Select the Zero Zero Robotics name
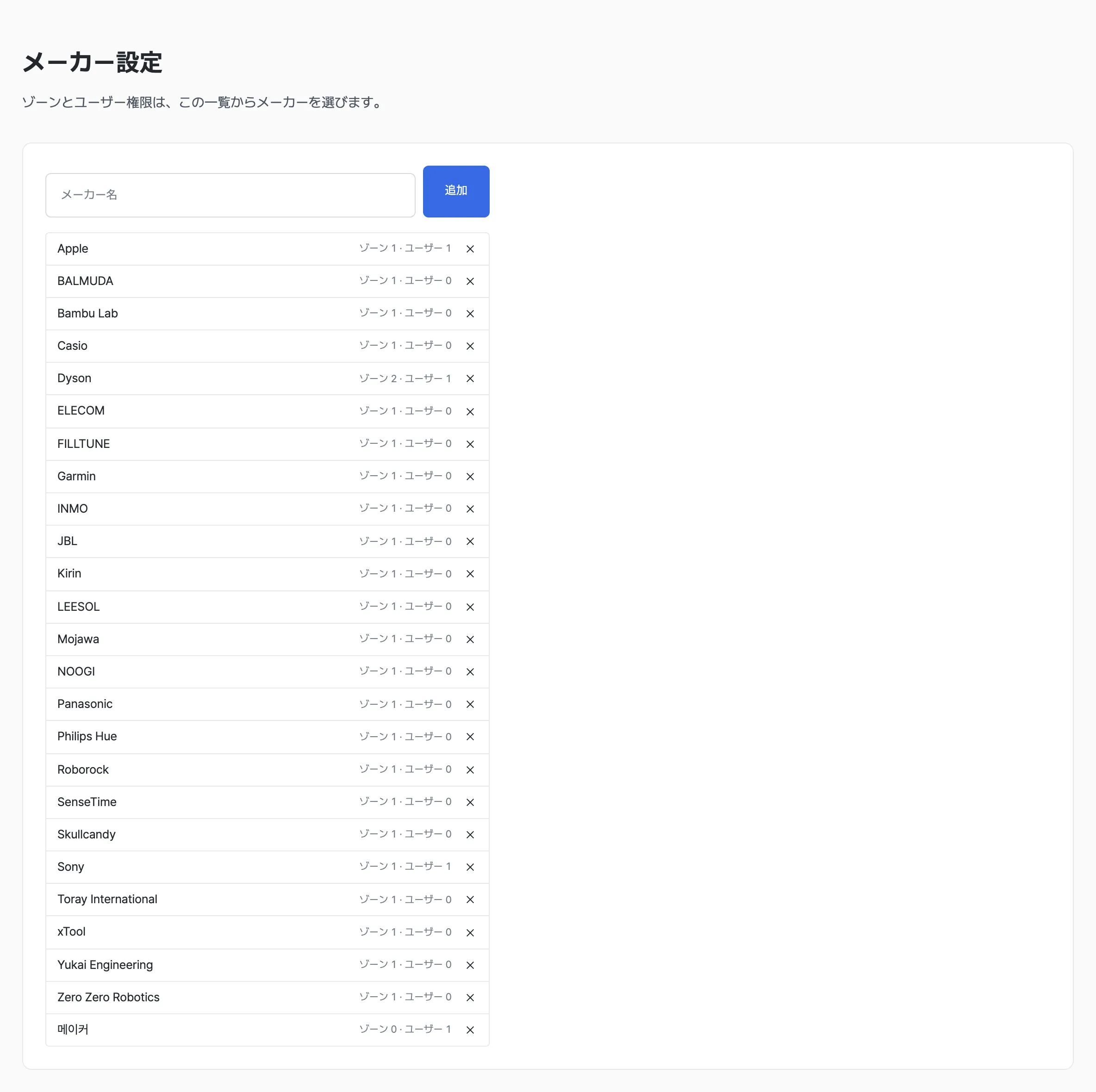The width and height of the screenshot is (1096, 1092). (108, 997)
